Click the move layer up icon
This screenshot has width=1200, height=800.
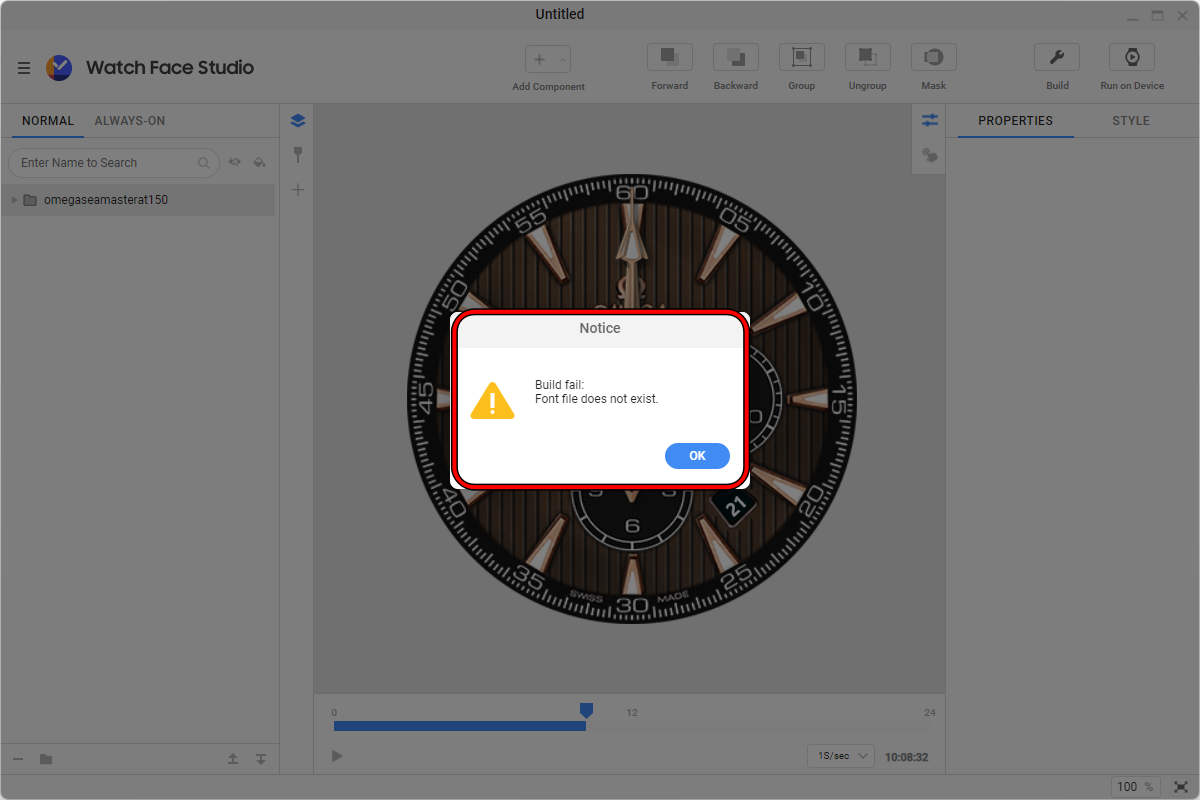coord(233,759)
